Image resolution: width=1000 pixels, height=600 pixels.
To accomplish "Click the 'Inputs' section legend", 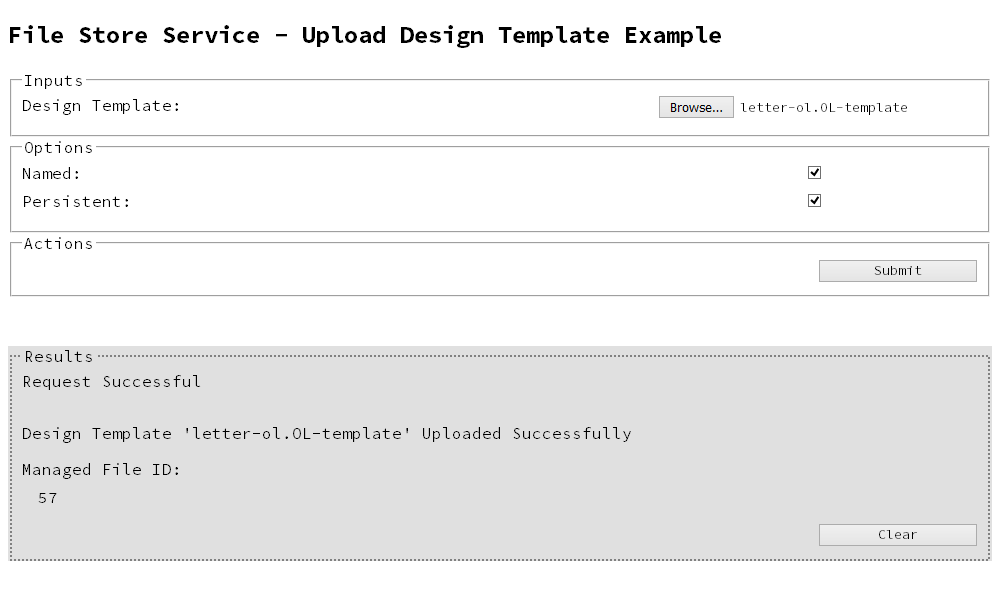I will click(53, 81).
